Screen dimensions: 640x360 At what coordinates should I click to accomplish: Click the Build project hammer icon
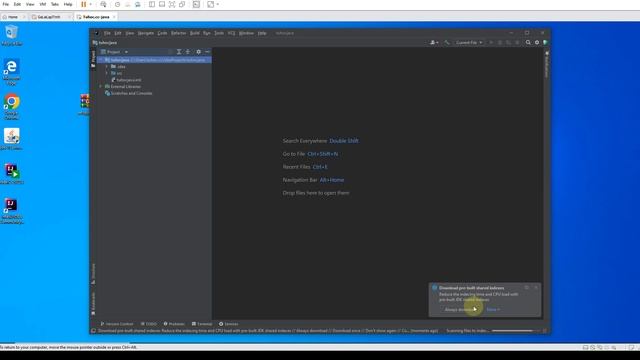(x=447, y=42)
